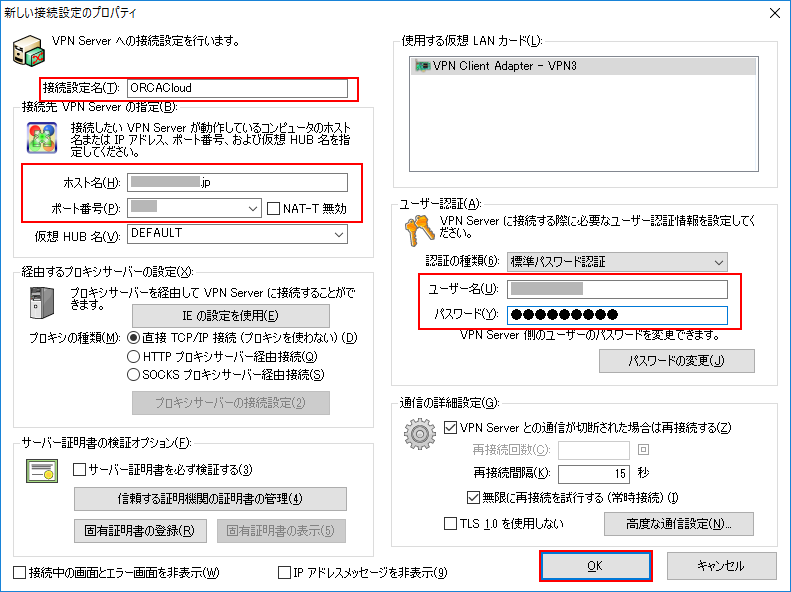
Task: Expand the 仮想 HUB 名 DEFAULT dropdown
Action: tap(339, 234)
